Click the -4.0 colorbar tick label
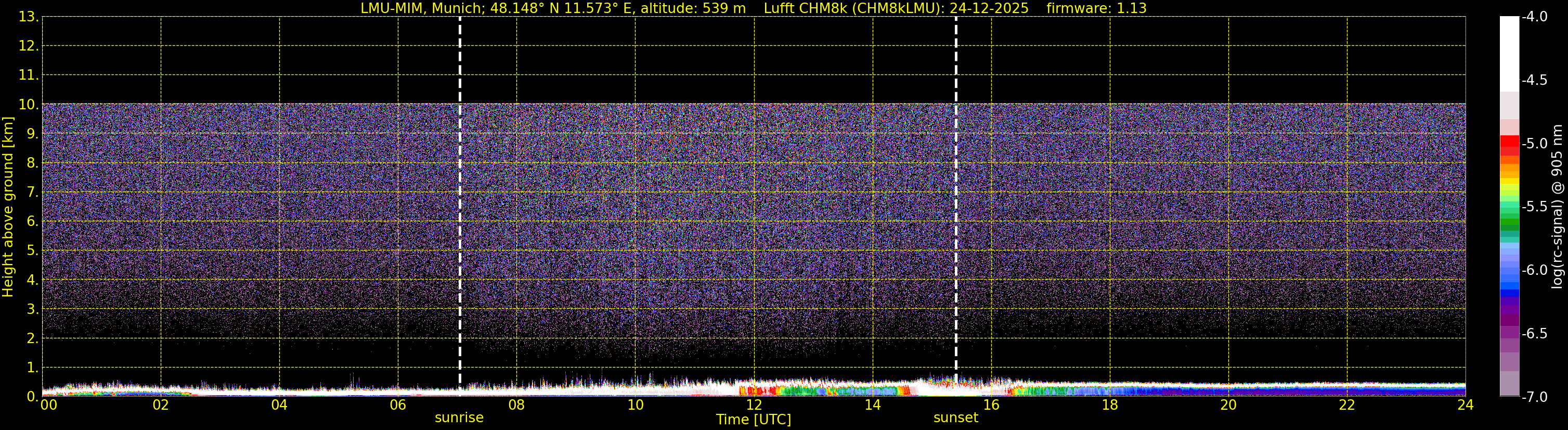 point(1534,17)
